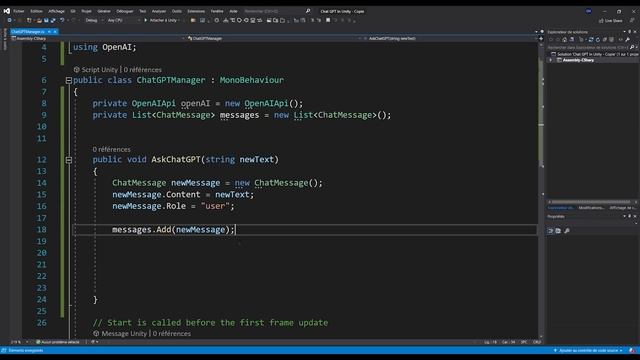Switch to the Affichage de classes tab
640x360 pixels.
click(x=622, y=208)
